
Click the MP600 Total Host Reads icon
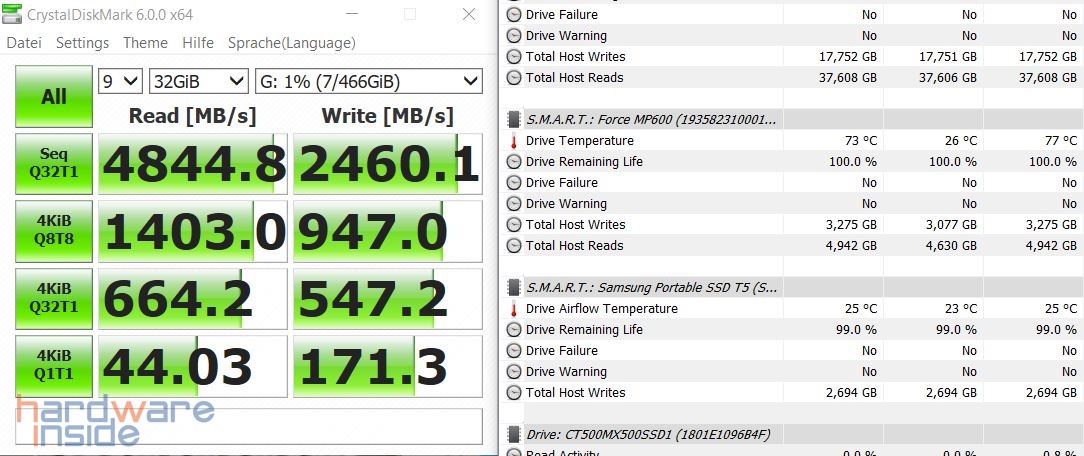click(514, 246)
